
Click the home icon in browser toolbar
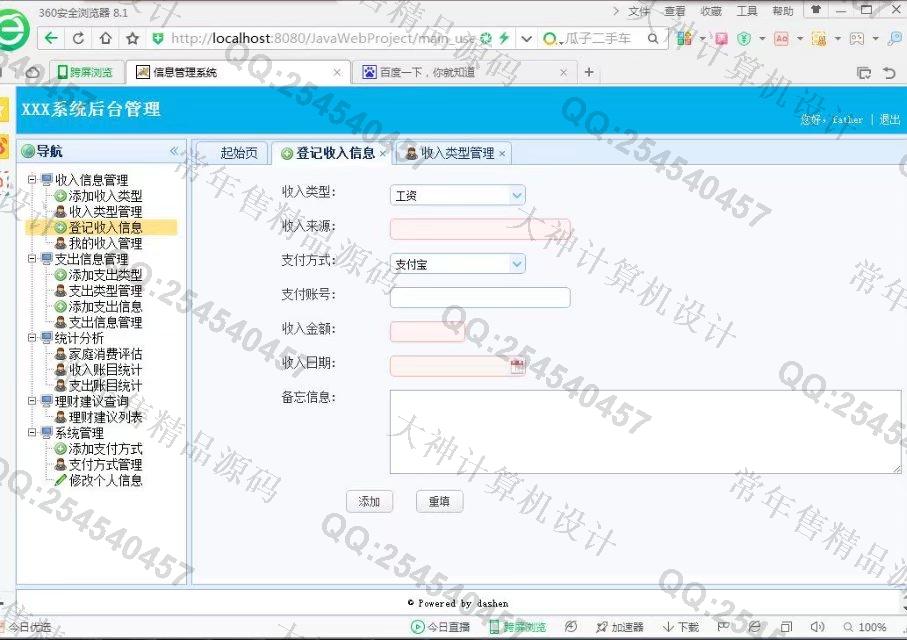(x=105, y=38)
